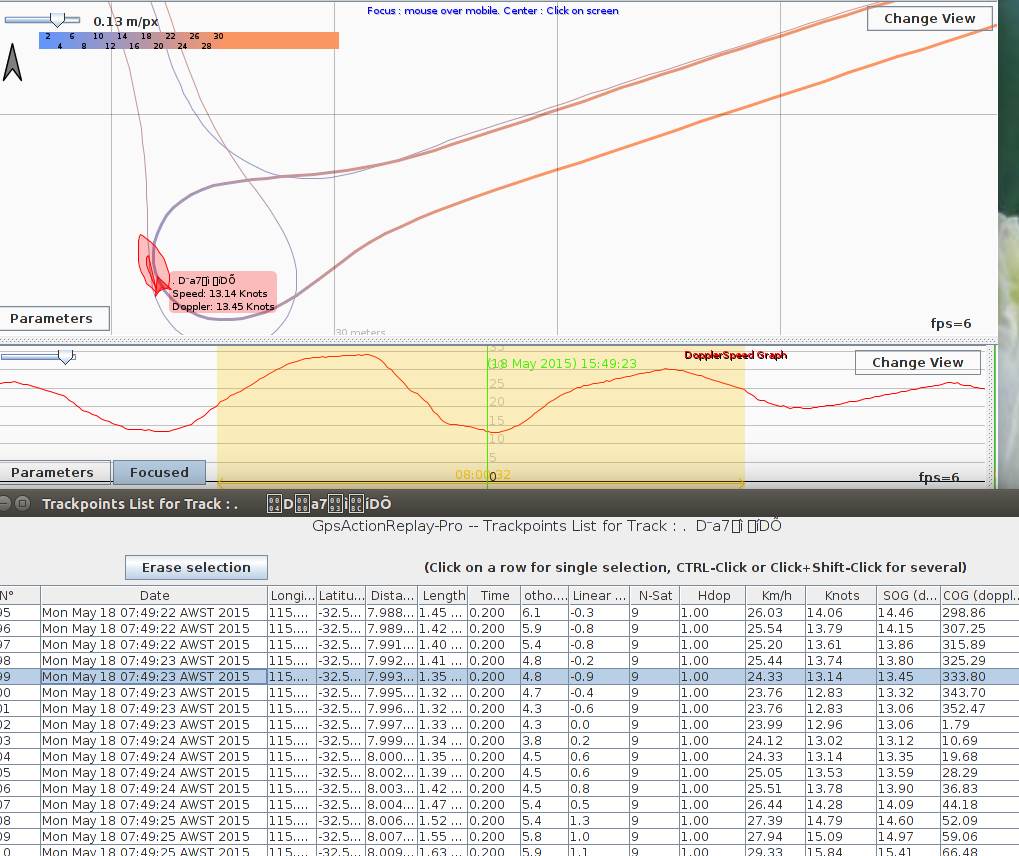Viewport: 1019px width, 856px height.
Task: Click the Knots column header
Action: click(842, 595)
